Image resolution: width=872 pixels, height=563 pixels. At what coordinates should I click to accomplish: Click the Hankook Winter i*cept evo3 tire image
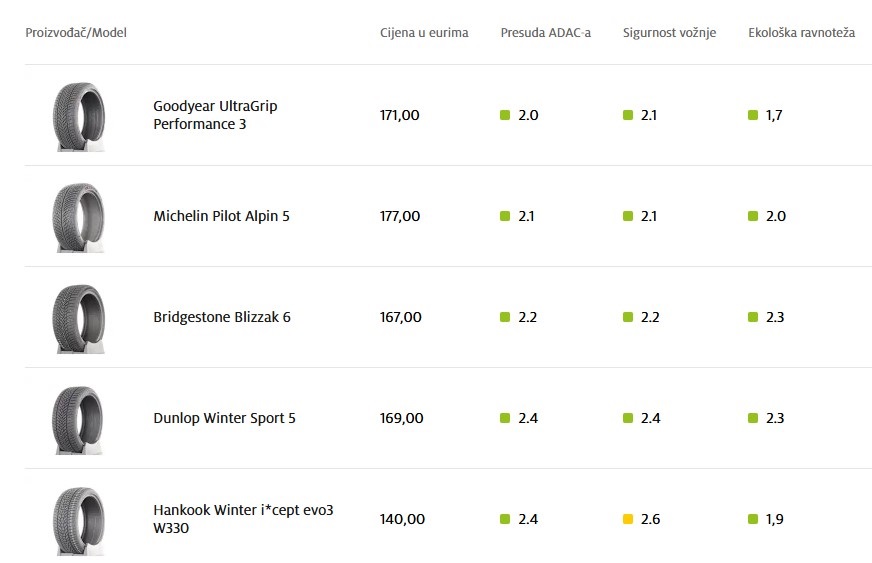tap(78, 520)
